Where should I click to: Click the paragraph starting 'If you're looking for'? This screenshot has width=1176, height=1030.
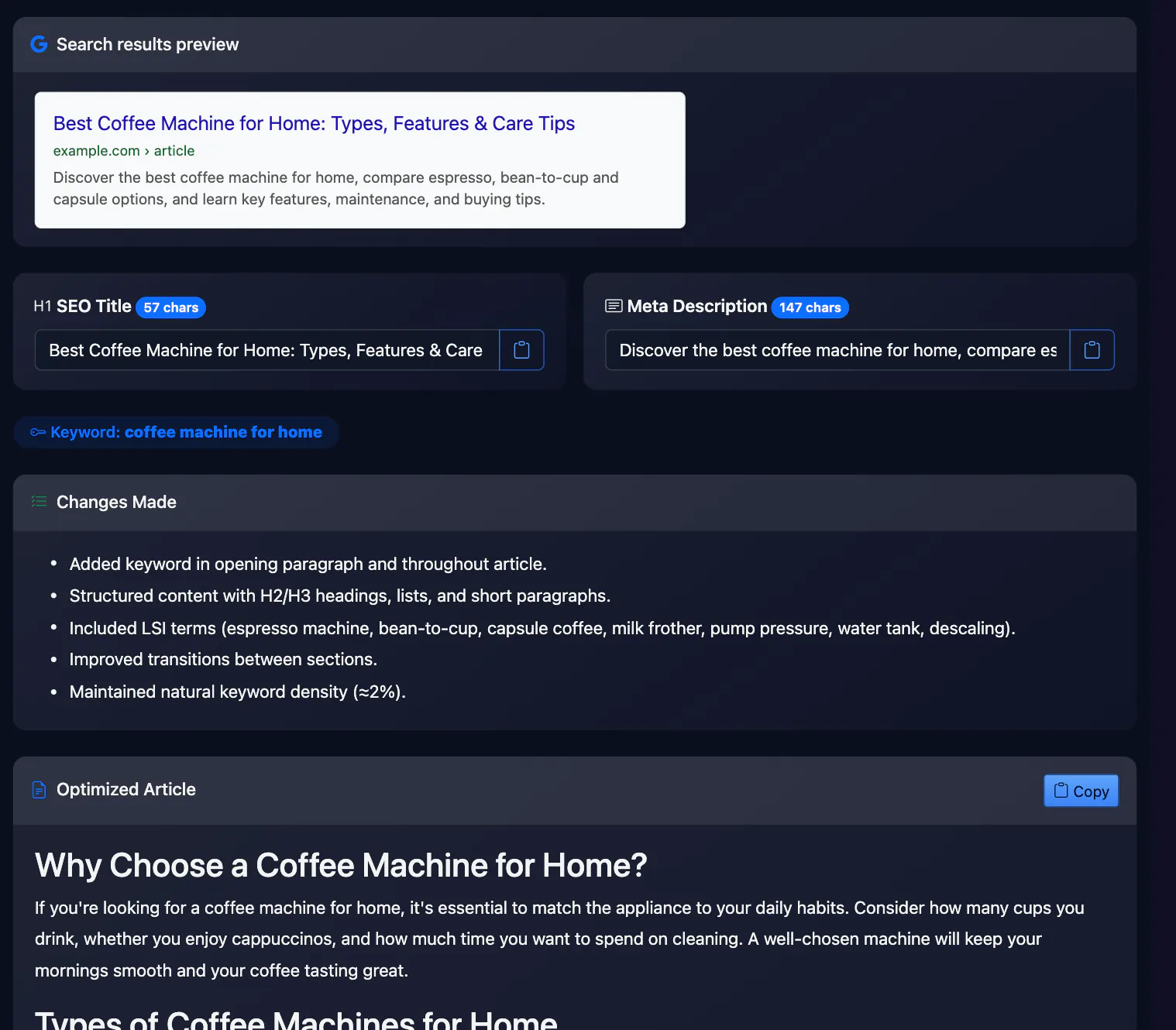tap(559, 939)
